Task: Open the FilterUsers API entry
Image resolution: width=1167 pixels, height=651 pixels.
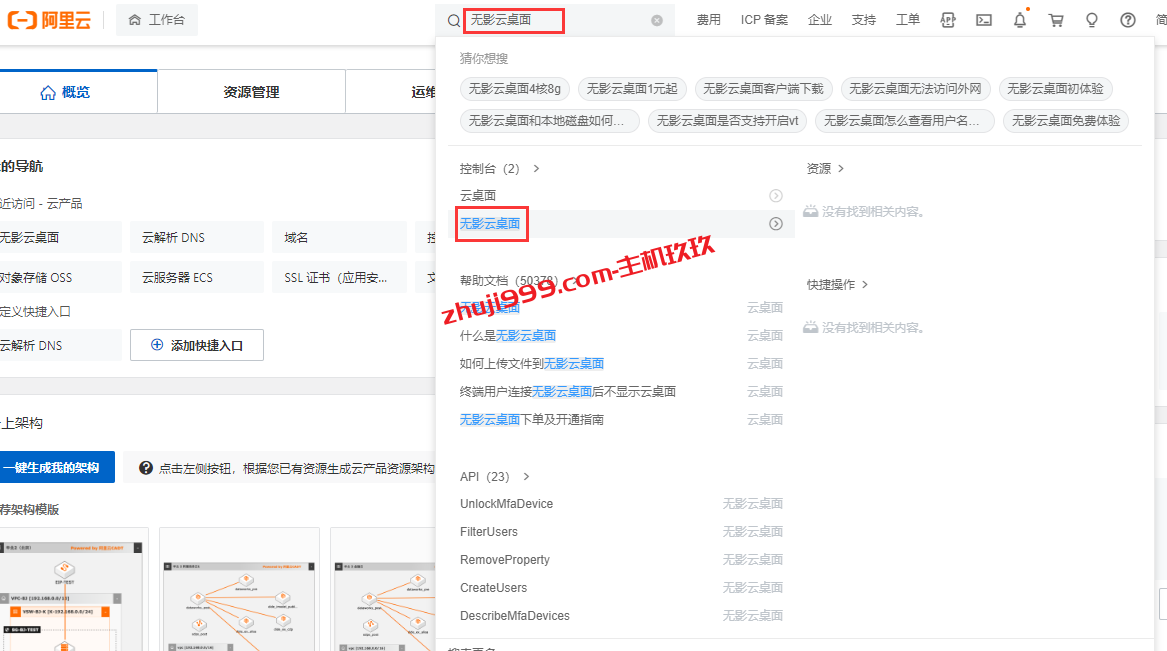Action: pyautogui.click(x=488, y=532)
